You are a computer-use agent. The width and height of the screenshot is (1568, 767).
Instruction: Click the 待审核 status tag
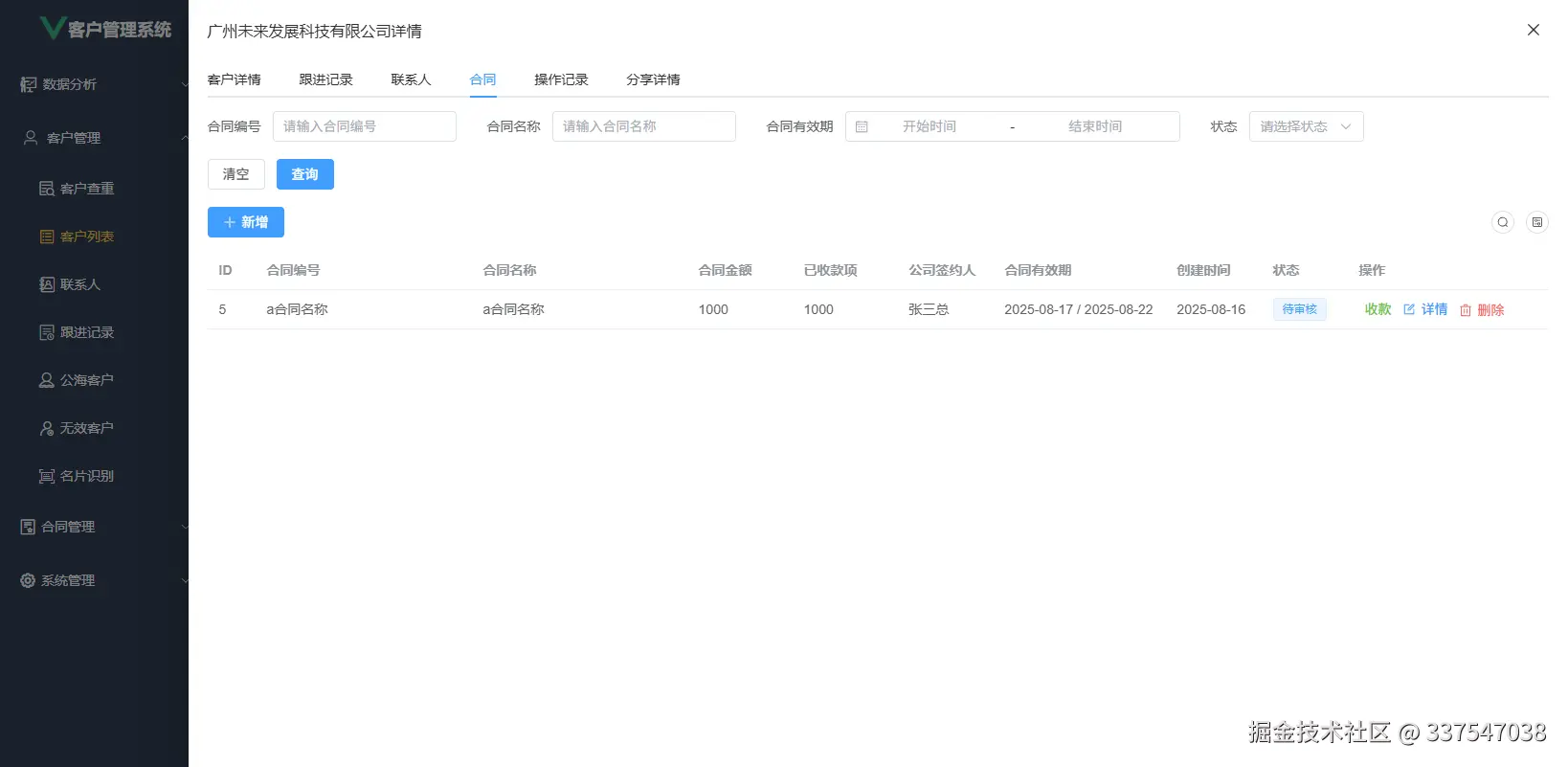1299,309
